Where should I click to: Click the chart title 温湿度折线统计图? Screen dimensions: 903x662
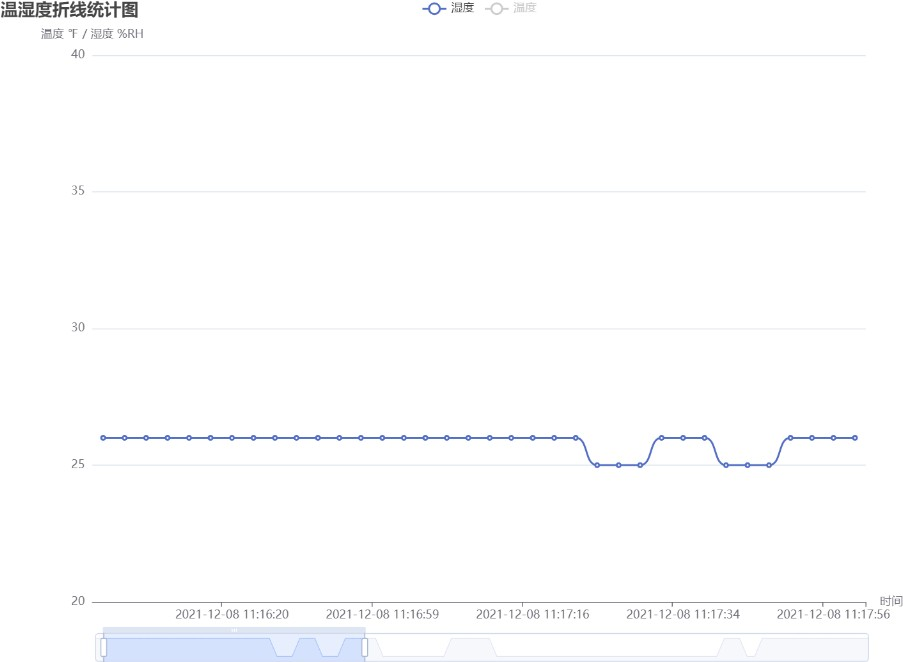pyautogui.click(x=69, y=10)
